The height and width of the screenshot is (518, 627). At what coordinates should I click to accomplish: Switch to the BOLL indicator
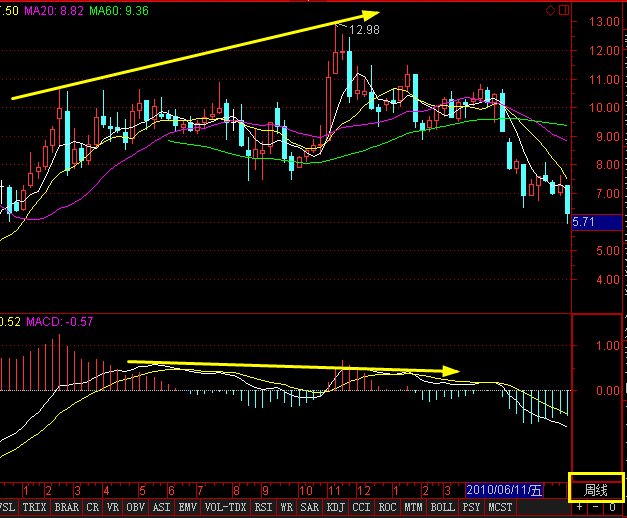442,508
